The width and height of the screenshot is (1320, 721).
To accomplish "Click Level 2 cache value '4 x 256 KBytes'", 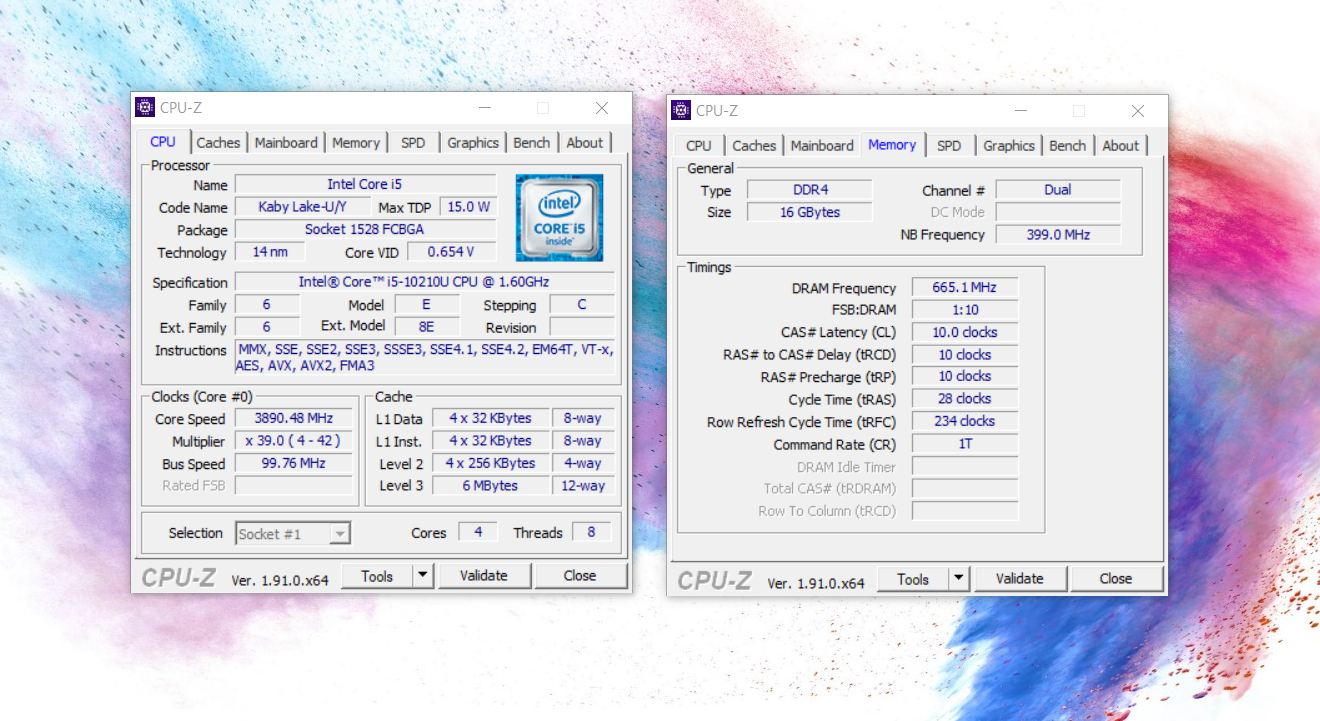I will tap(490, 464).
